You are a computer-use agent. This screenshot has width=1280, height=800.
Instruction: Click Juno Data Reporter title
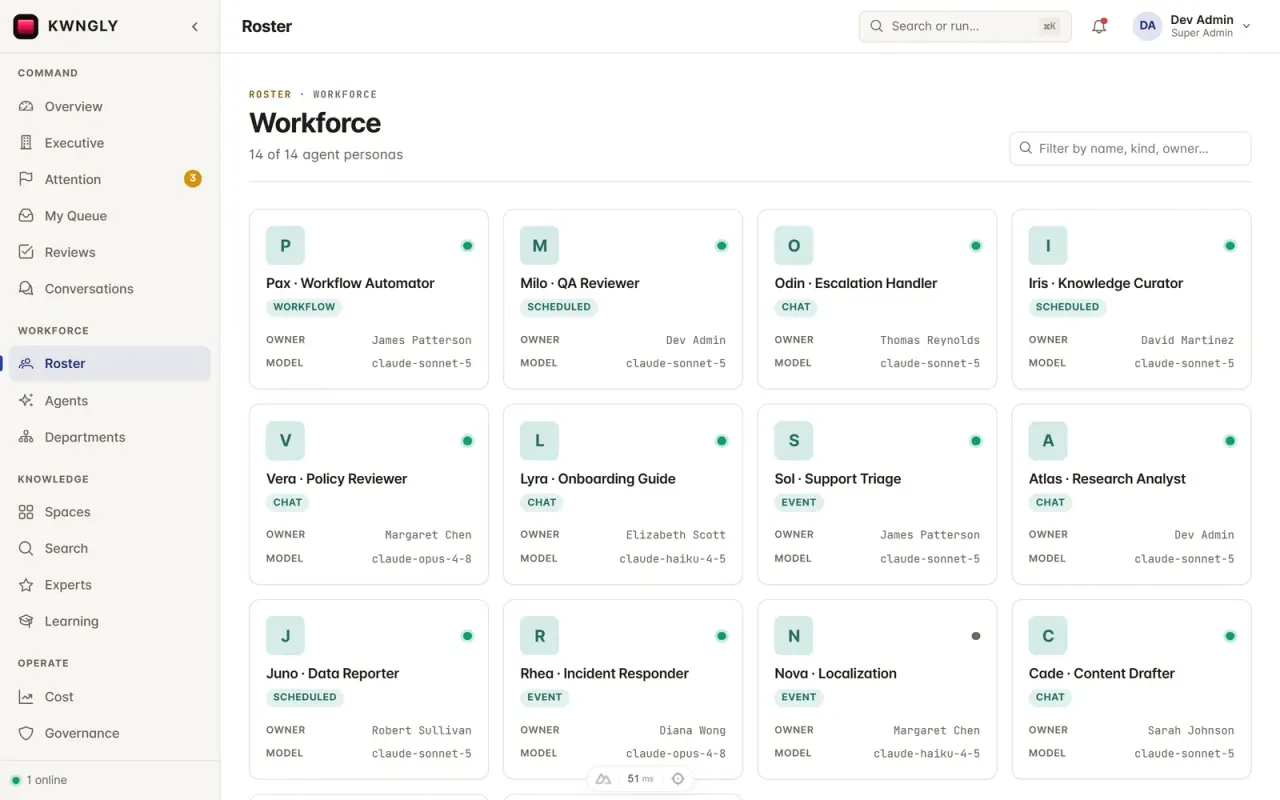pos(333,674)
